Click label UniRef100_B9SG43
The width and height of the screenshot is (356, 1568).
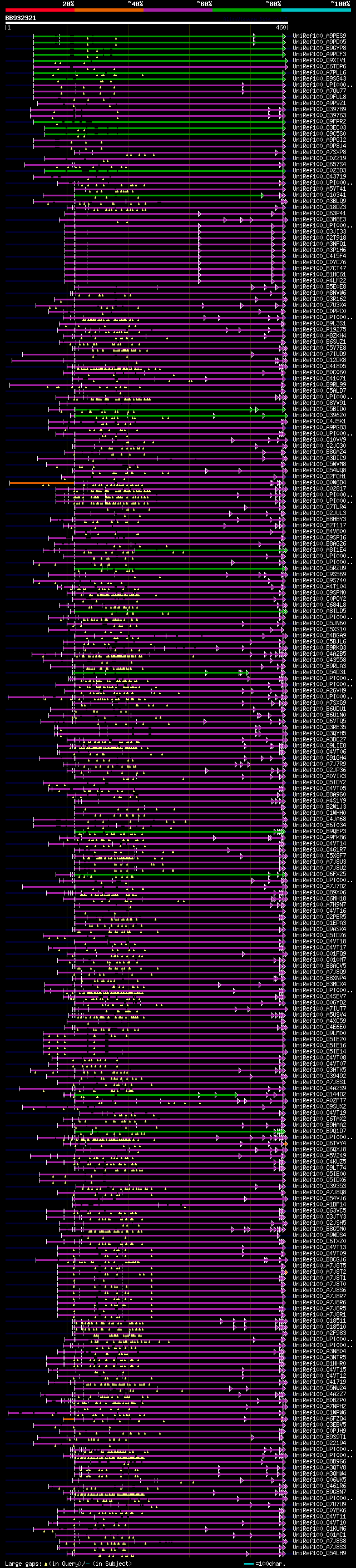pos(319,78)
